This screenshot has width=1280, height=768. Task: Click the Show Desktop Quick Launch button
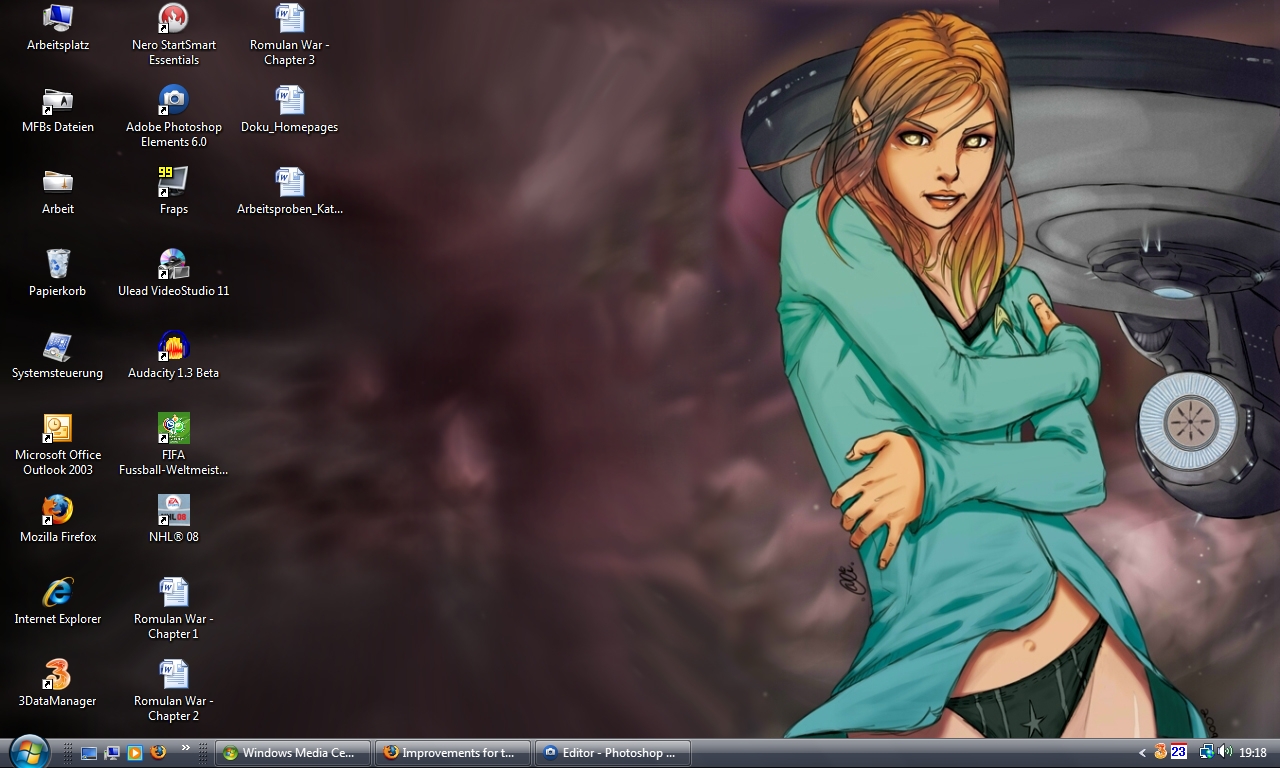(x=89, y=753)
